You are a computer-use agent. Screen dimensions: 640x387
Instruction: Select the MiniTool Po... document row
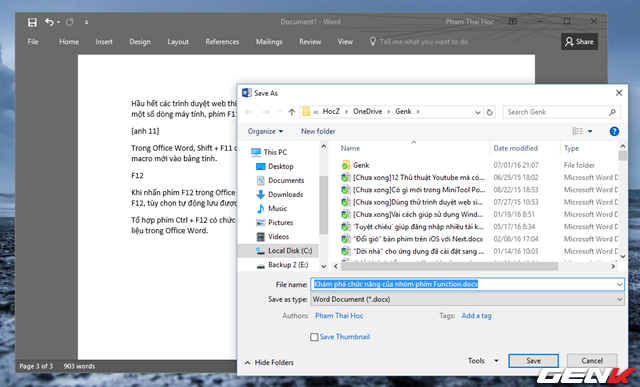coord(413,190)
